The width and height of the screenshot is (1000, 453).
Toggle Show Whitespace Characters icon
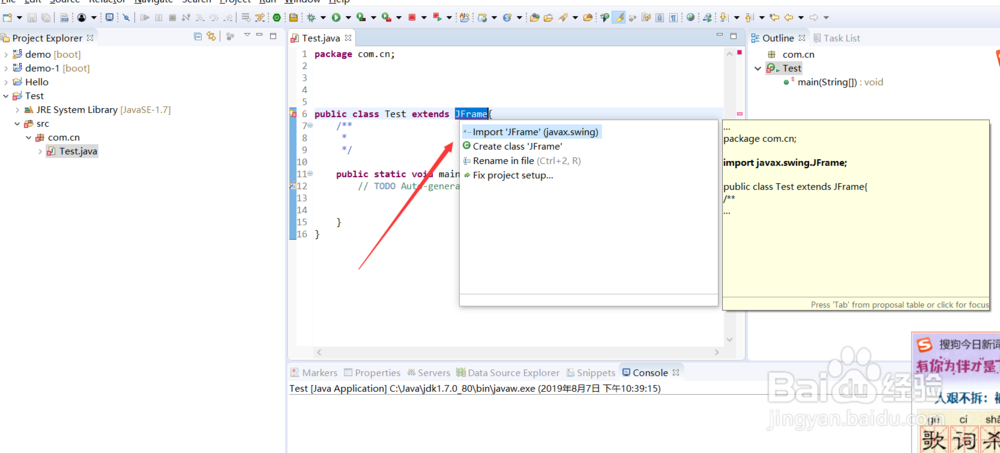[x=673, y=17]
